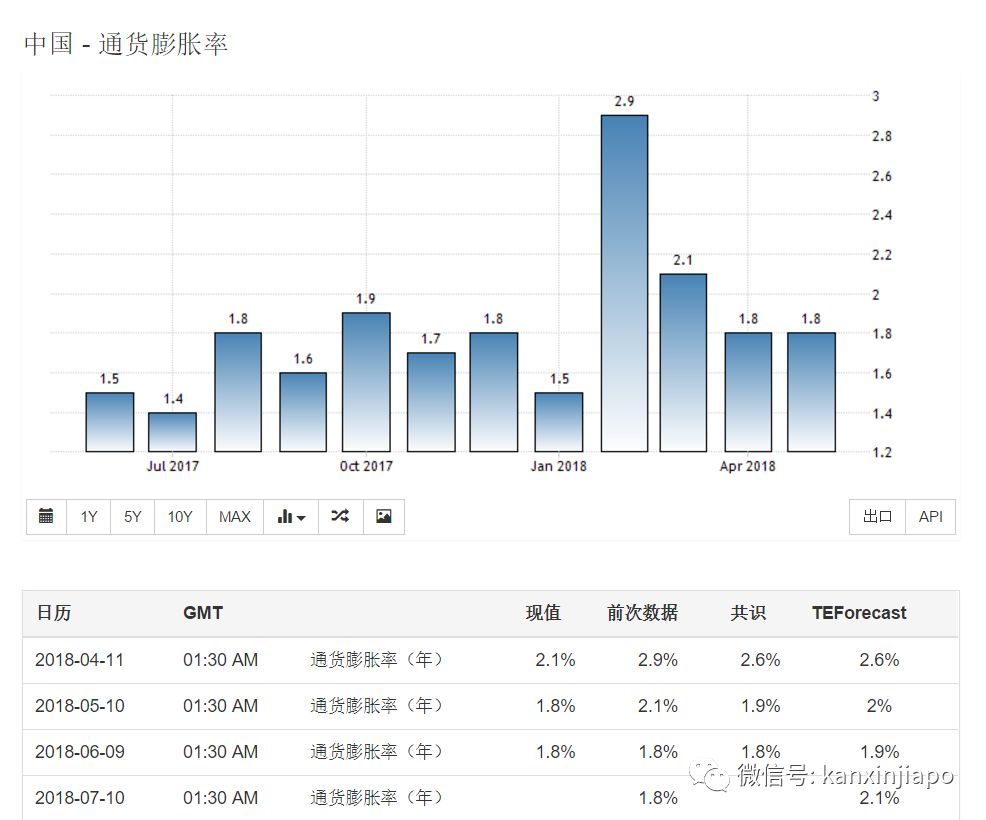Click the lowest bar labeled 1.4
This screenshot has width=986, height=820.
tap(173, 432)
